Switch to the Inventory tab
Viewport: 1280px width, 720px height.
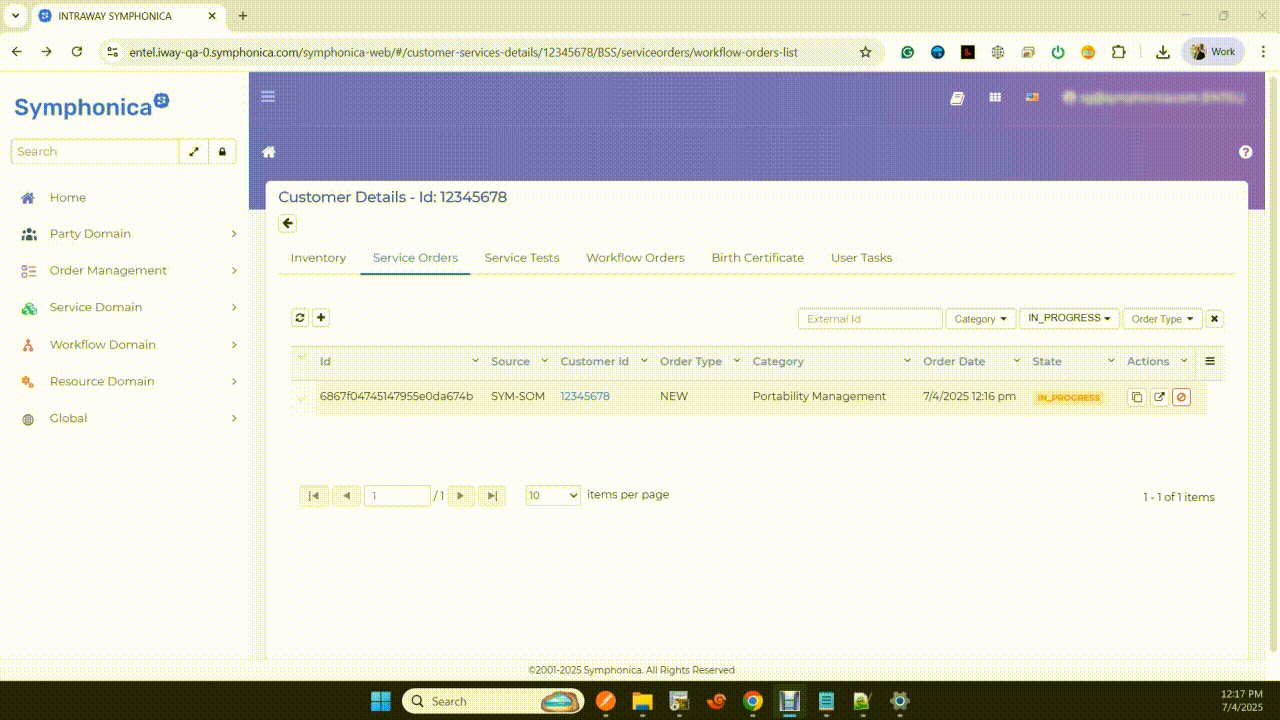click(x=318, y=258)
